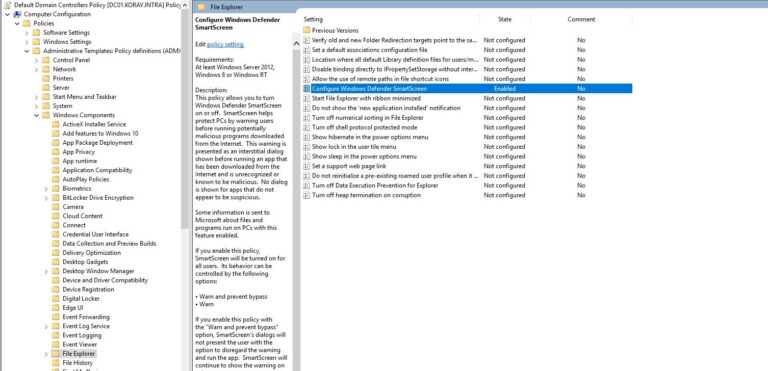Click the BitLocker Drive Encryption folder icon
768x371 pixels.
(x=56, y=198)
